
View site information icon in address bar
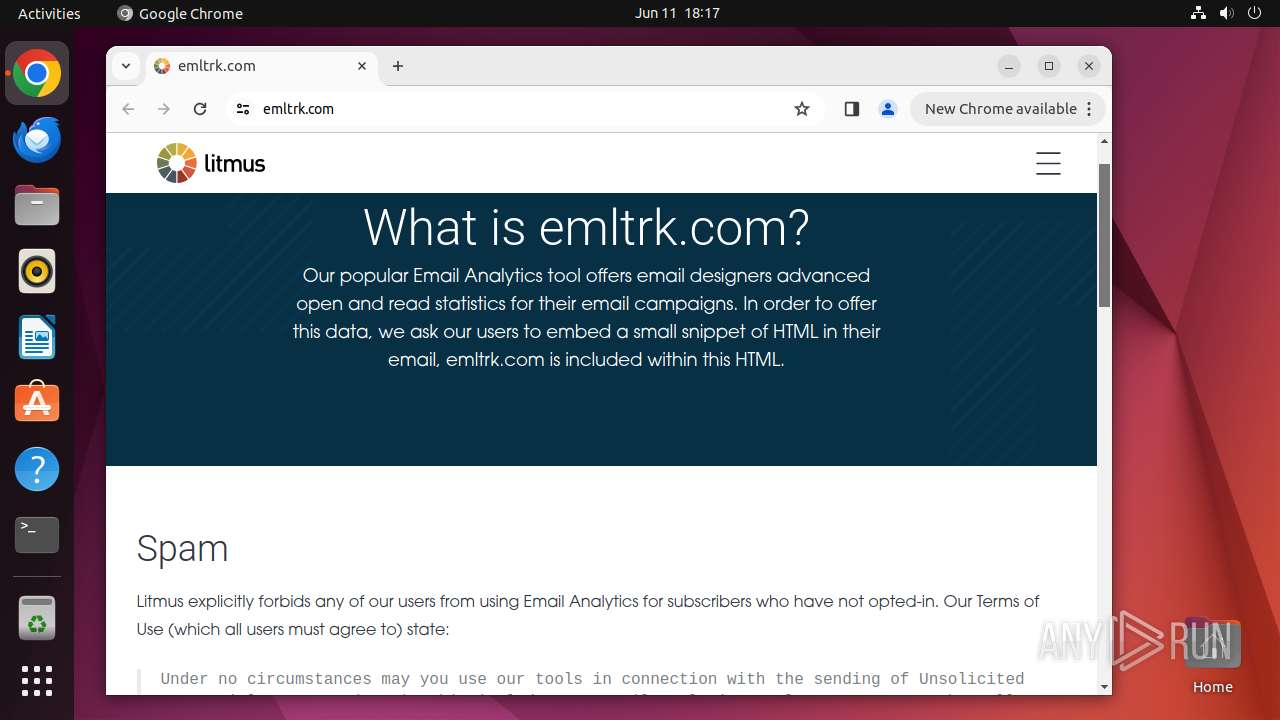click(x=242, y=109)
